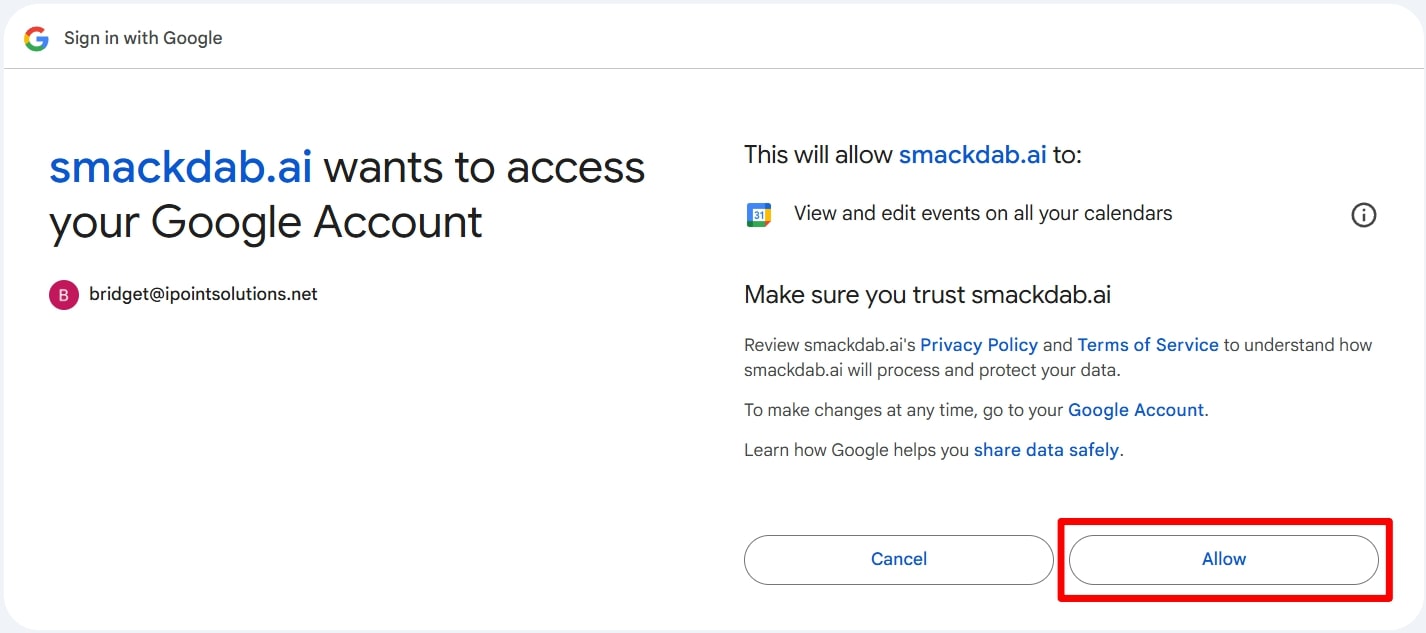The height and width of the screenshot is (633, 1426).
Task: Click the Google 'G' logo
Action: point(37,38)
